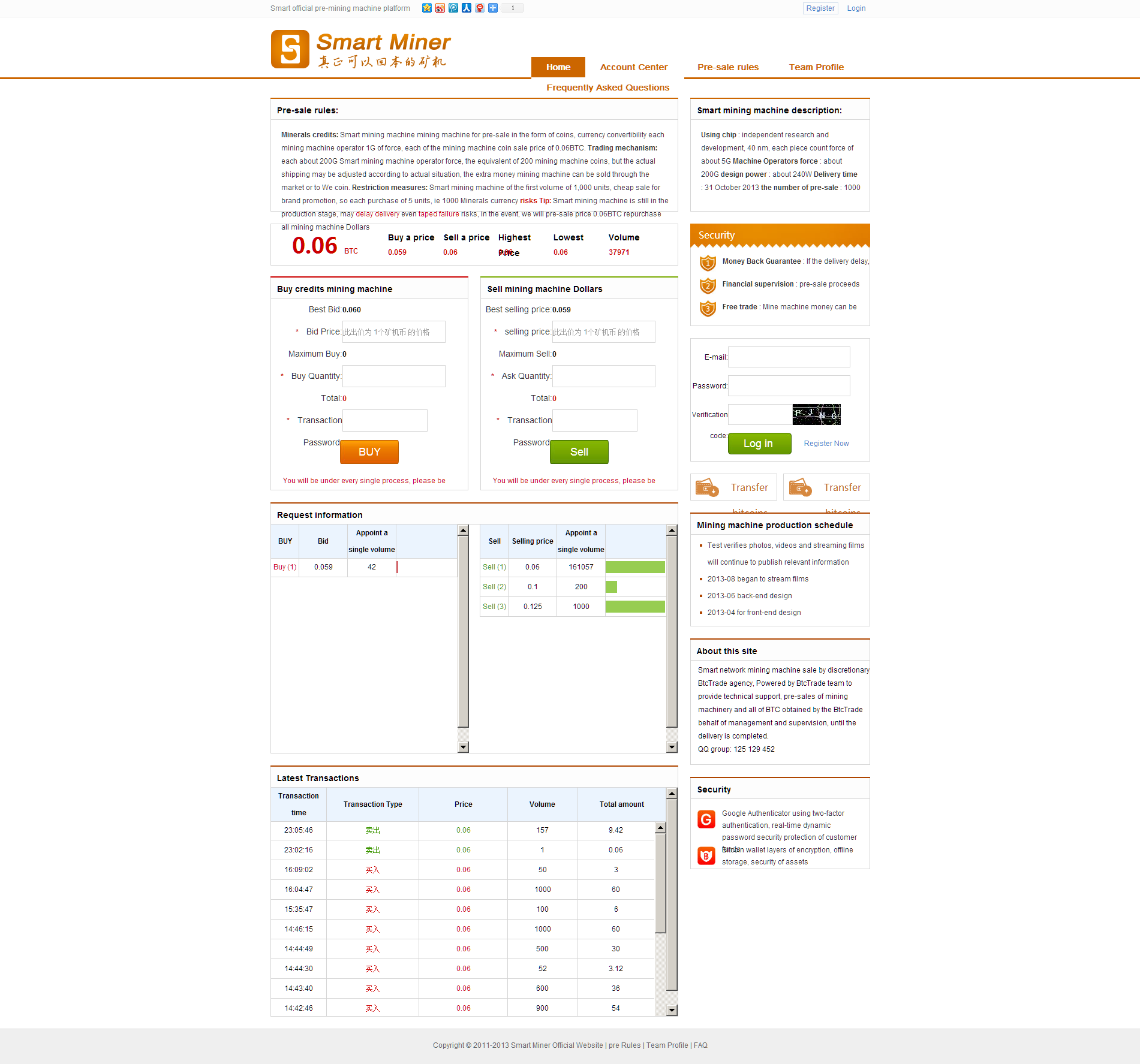This screenshot has height=1064, width=1140.
Task: Focus the selling price input
Action: (x=604, y=332)
